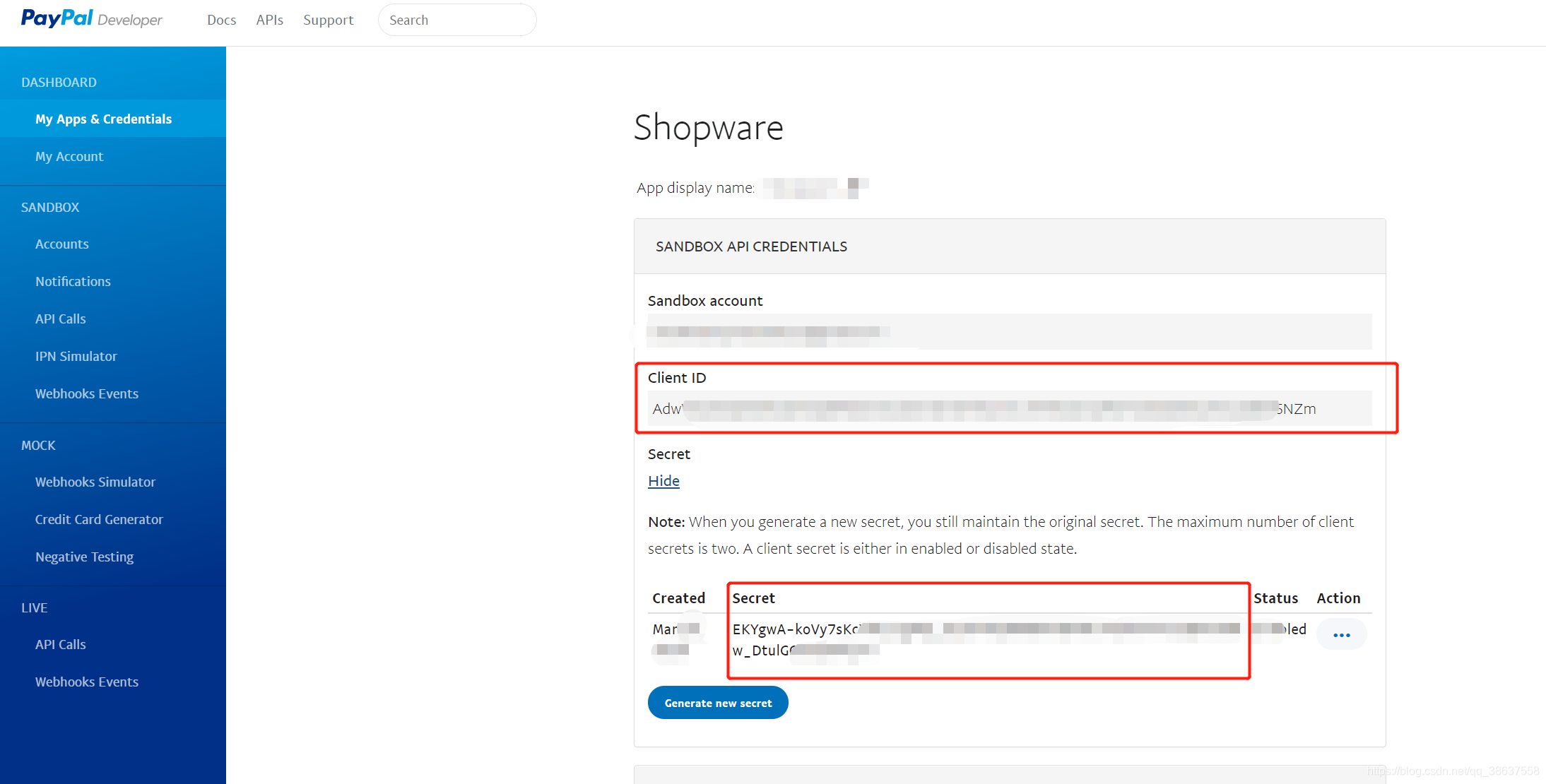Open the APIs menu
Viewport: 1546px width, 784px height.
click(269, 20)
